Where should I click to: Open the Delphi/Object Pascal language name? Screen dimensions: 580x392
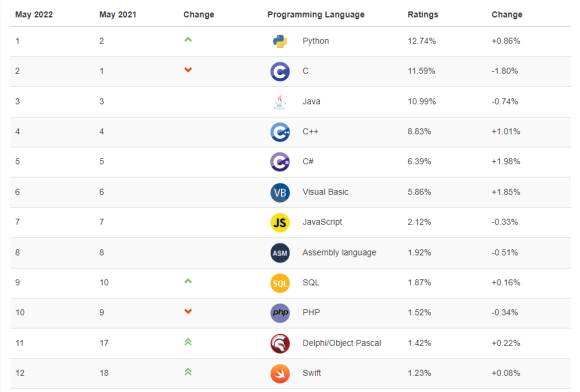coord(341,343)
